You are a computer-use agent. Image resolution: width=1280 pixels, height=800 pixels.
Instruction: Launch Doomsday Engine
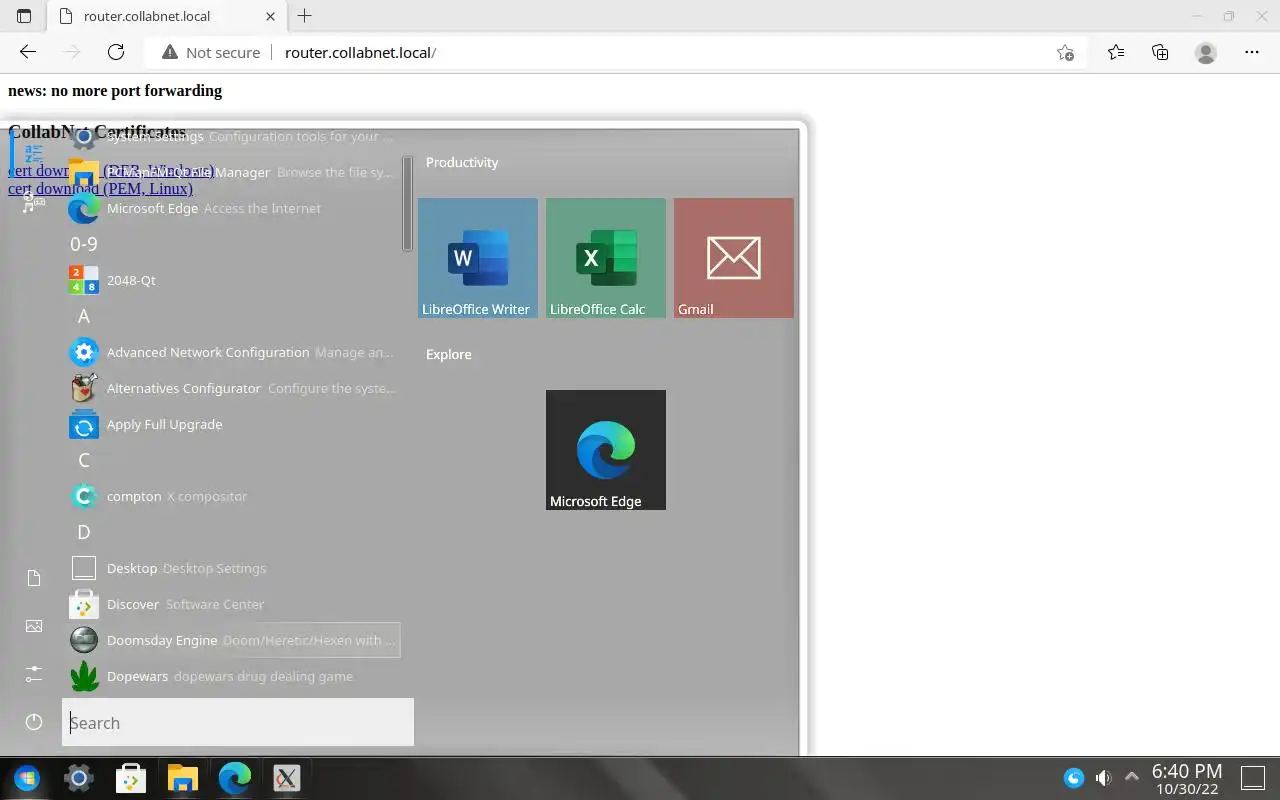[233, 640]
